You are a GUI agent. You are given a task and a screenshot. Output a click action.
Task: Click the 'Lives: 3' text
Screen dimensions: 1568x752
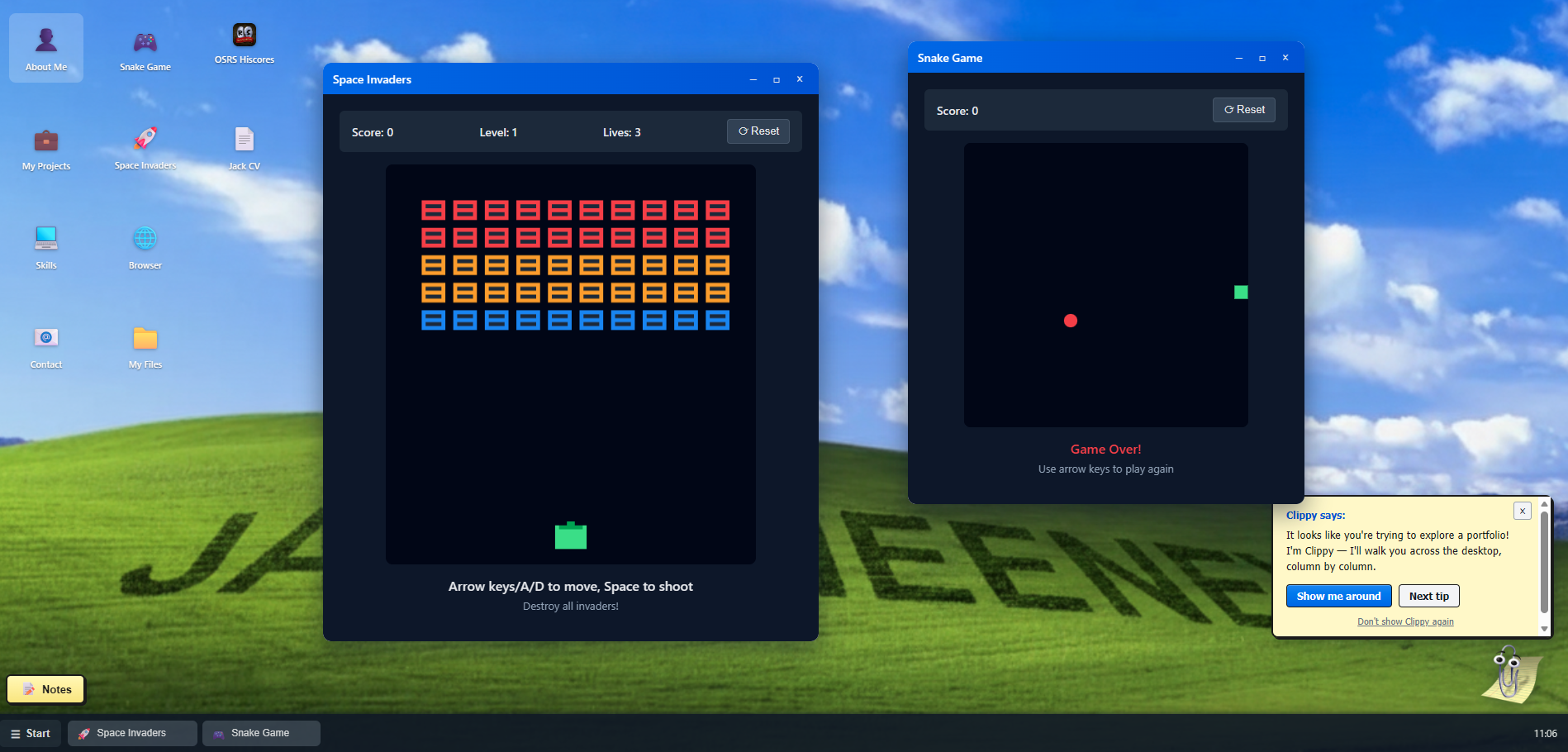click(621, 132)
